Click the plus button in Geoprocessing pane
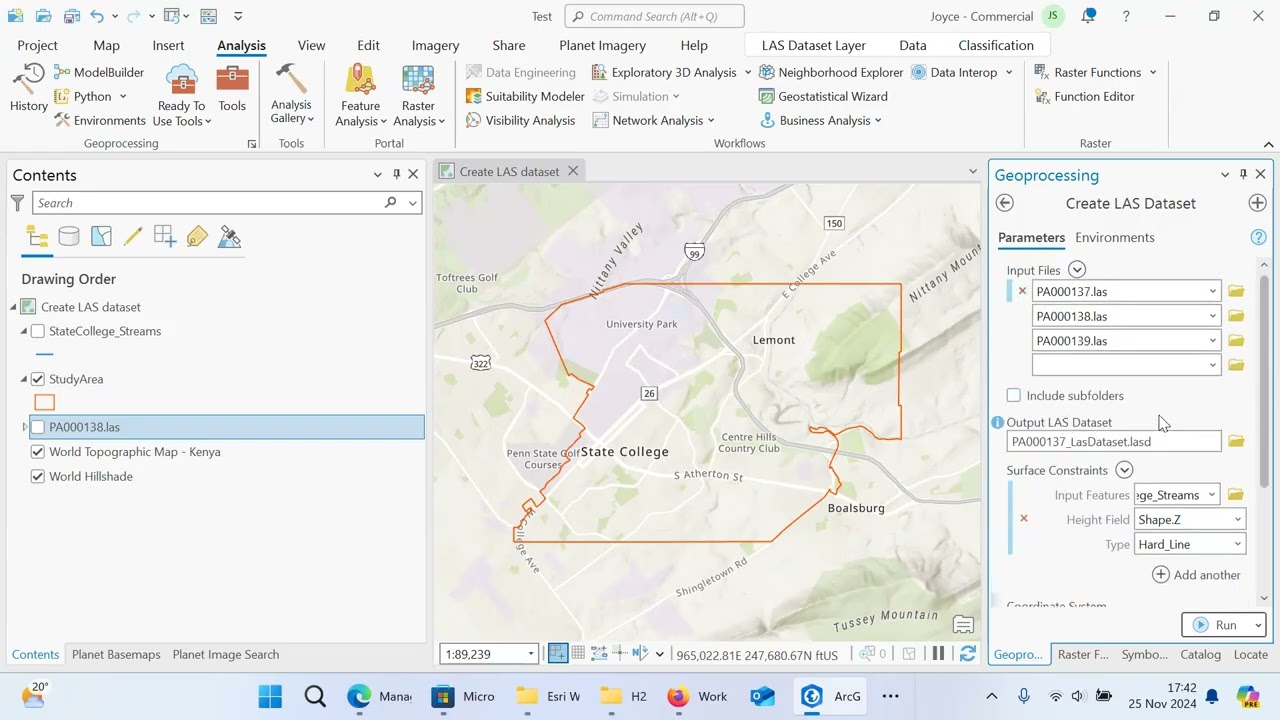The width and height of the screenshot is (1280, 720). (x=1257, y=203)
